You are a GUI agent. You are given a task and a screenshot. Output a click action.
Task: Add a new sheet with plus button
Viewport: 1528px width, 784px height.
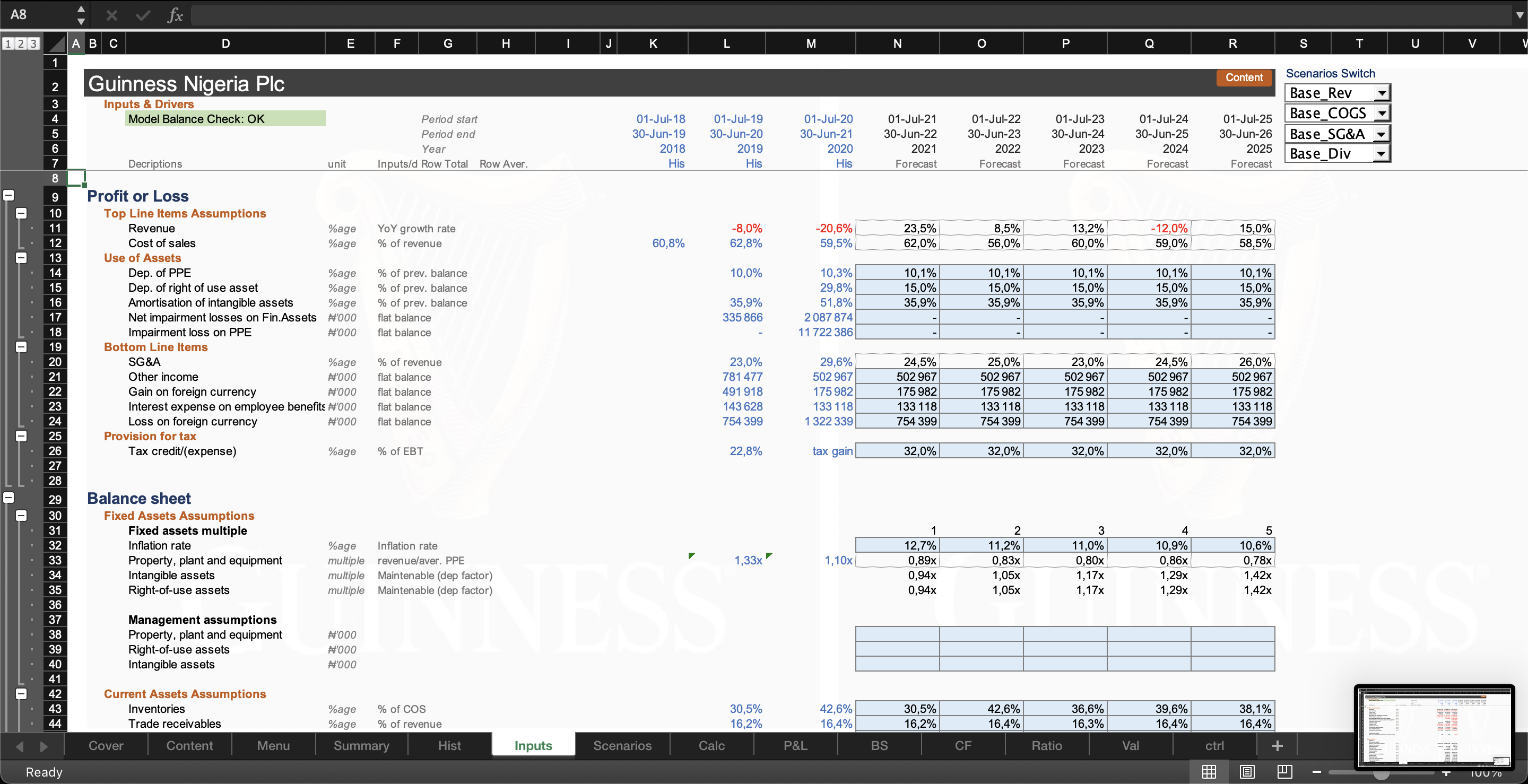[x=1277, y=745]
